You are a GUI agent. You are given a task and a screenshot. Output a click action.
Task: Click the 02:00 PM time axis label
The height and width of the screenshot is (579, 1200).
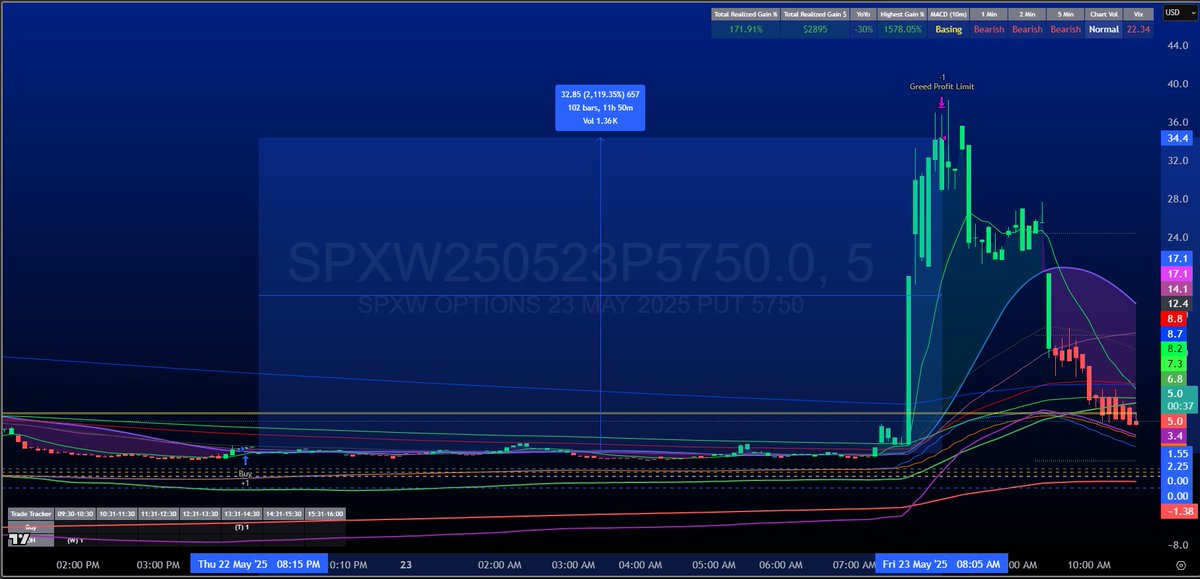78,565
